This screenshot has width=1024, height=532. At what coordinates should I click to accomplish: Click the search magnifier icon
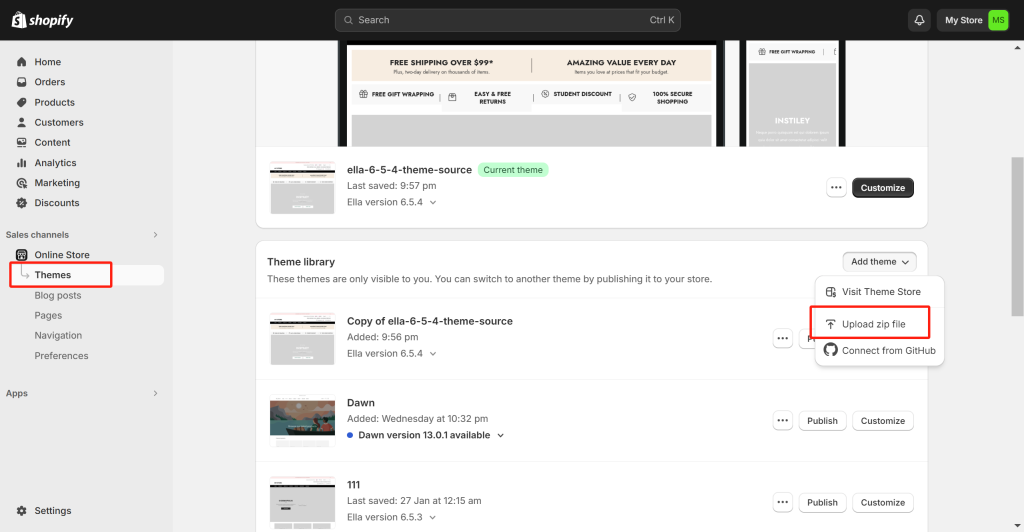(349, 20)
